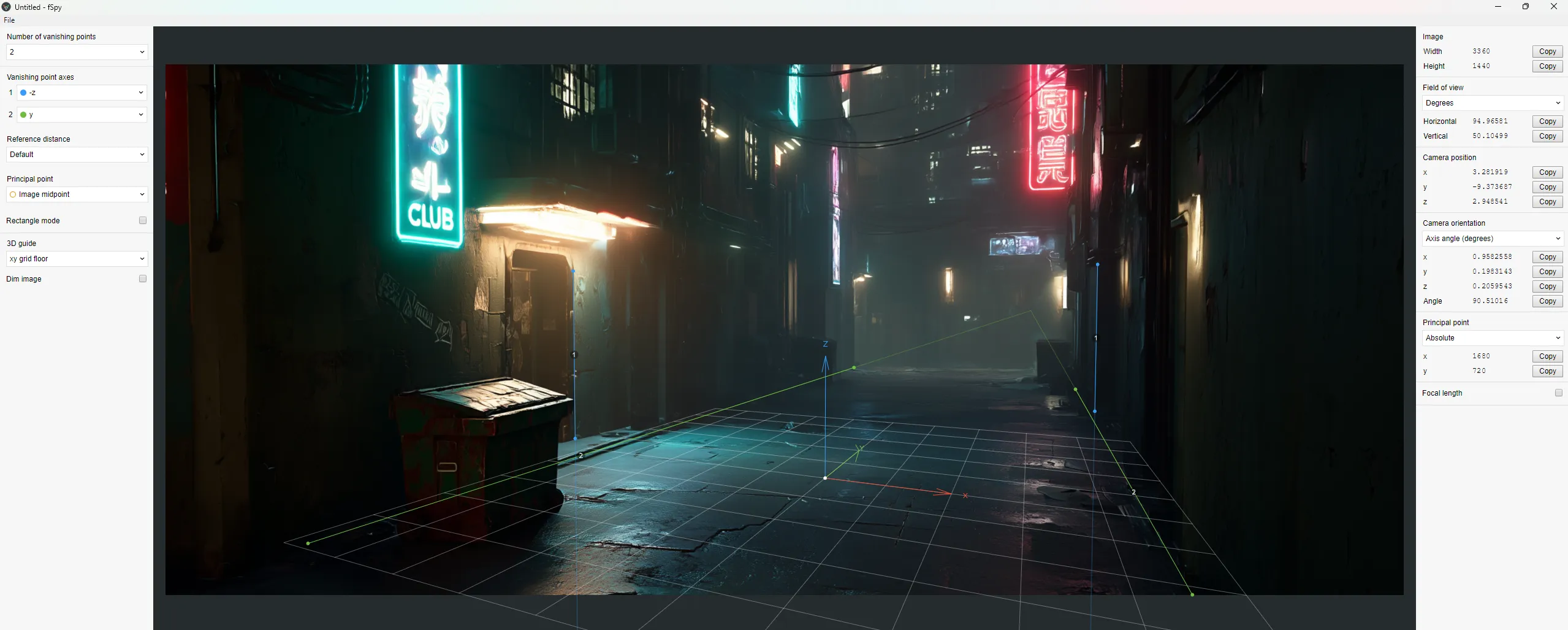This screenshot has width=1568, height=630.
Task: Open the File menu
Action: pos(9,20)
